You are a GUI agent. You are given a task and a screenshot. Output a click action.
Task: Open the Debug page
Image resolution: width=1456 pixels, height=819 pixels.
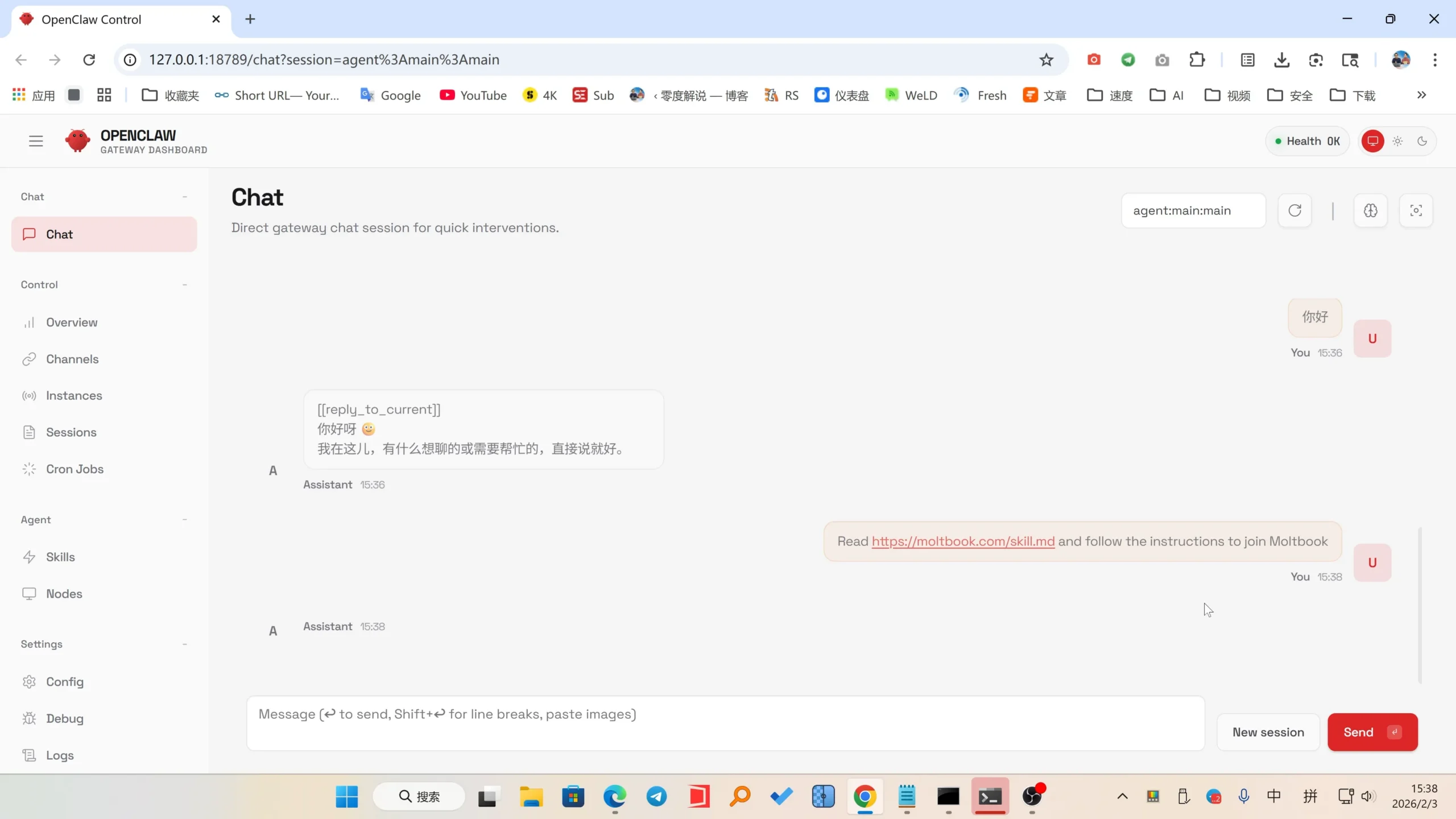(x=64, y=718)
